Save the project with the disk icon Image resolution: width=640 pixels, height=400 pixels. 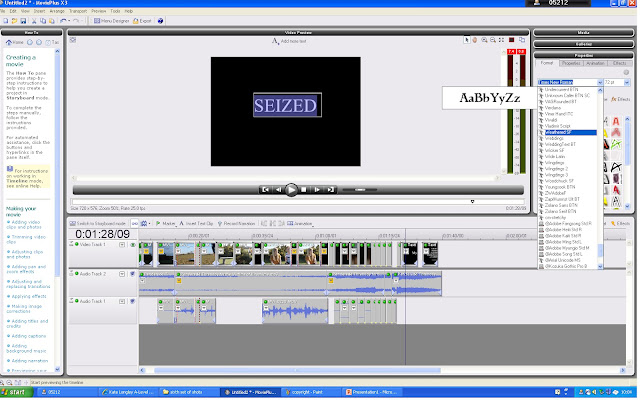tap(23, 21)
